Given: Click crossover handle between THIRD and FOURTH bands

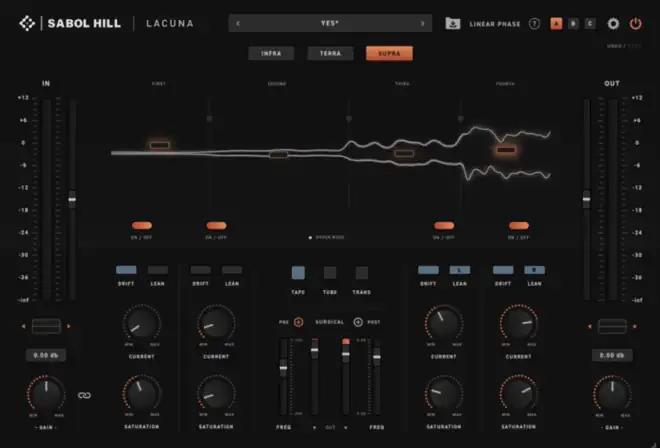Looking at the screenshot, I should 460,119.
